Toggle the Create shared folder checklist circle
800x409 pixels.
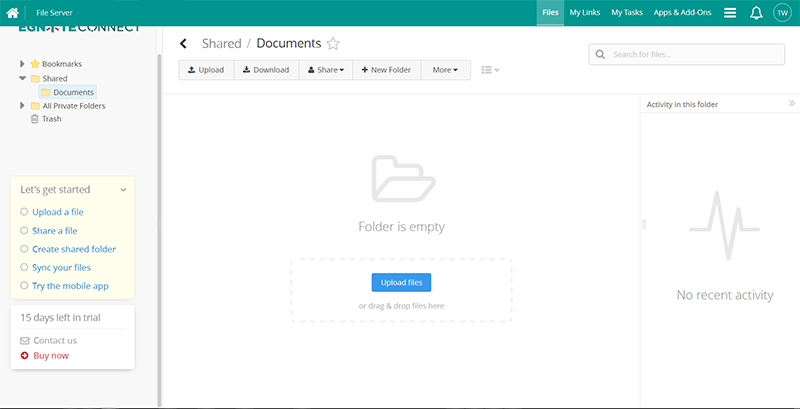[24, 249]
